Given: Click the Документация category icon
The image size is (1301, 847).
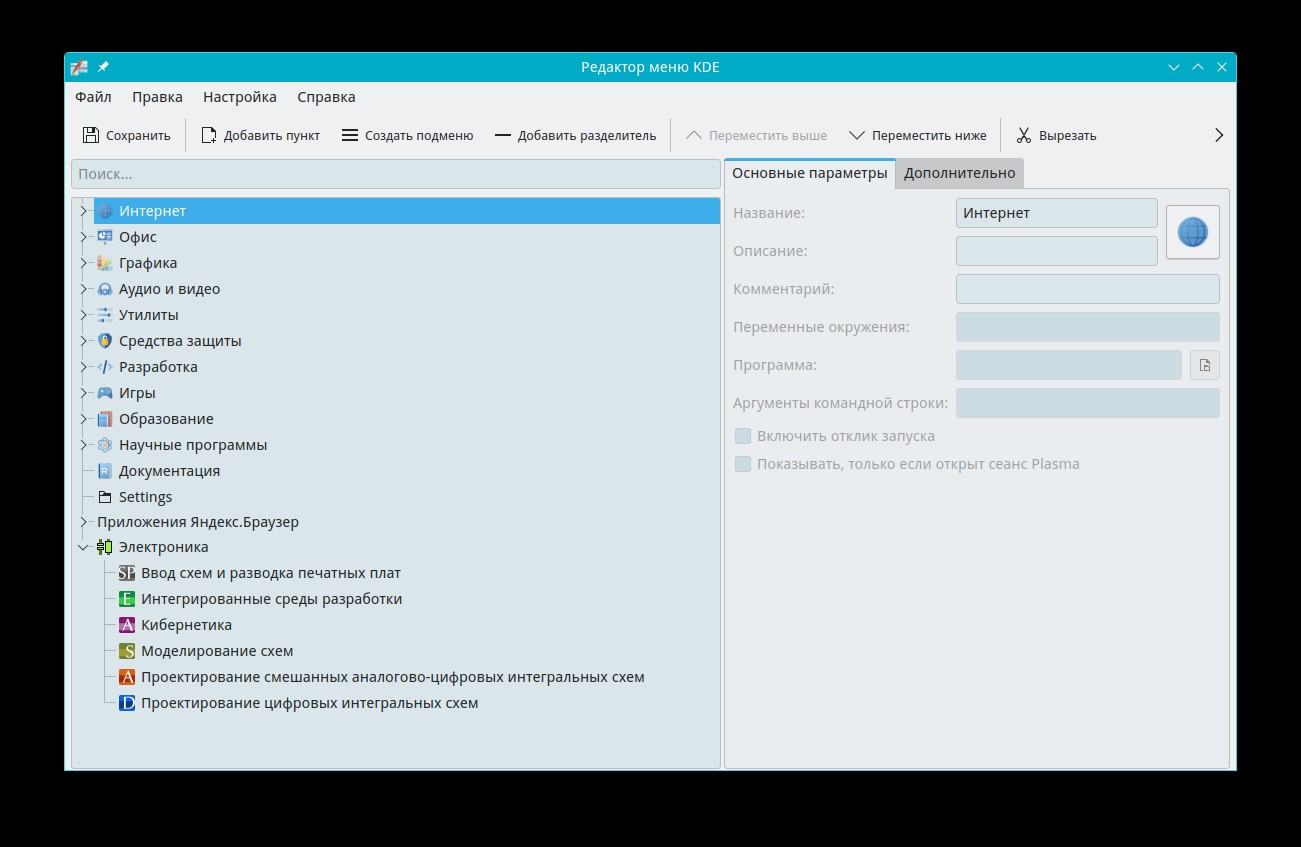Looking at the screenshot, I should pyautogui.click(x=105, y=471).
